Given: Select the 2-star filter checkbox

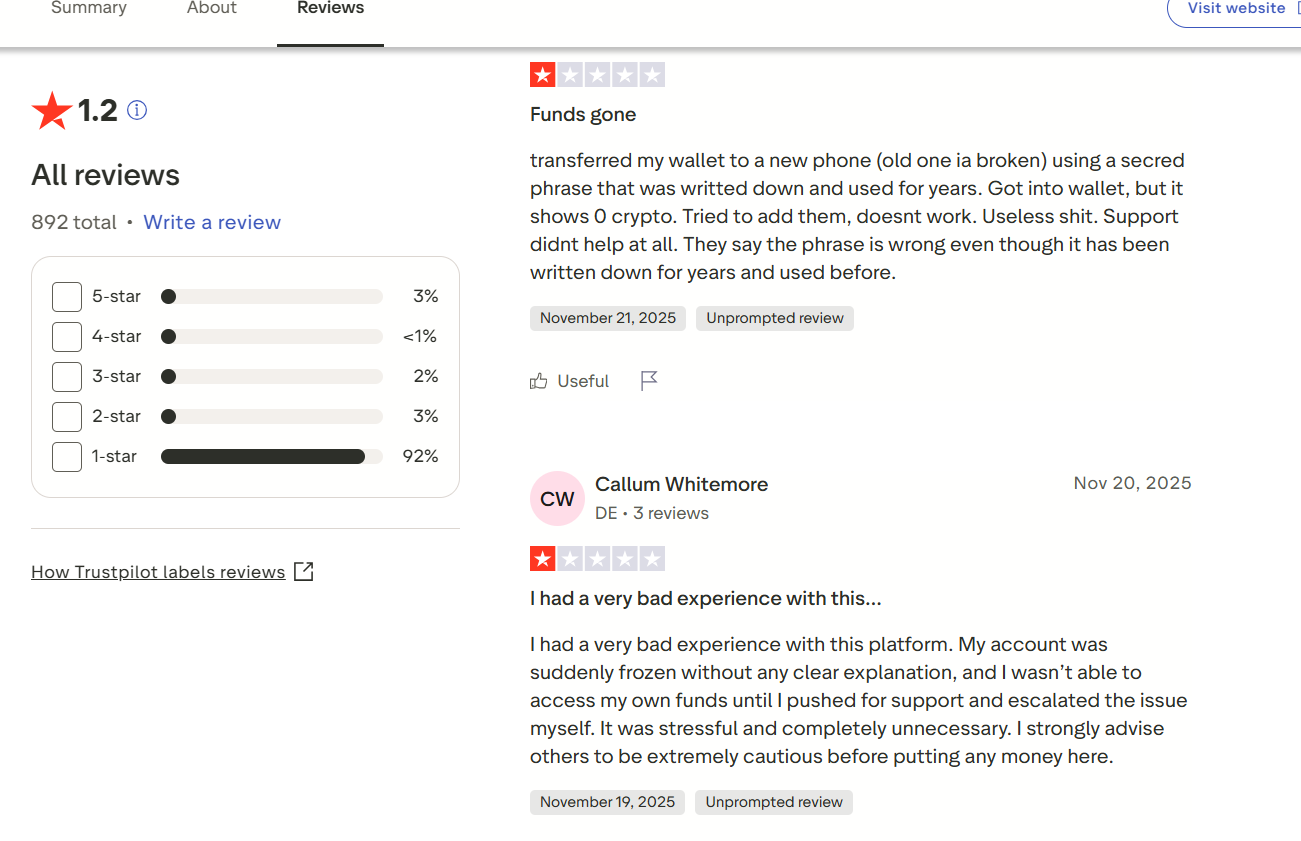Looking at the screenshot, I should click(67, 417).
